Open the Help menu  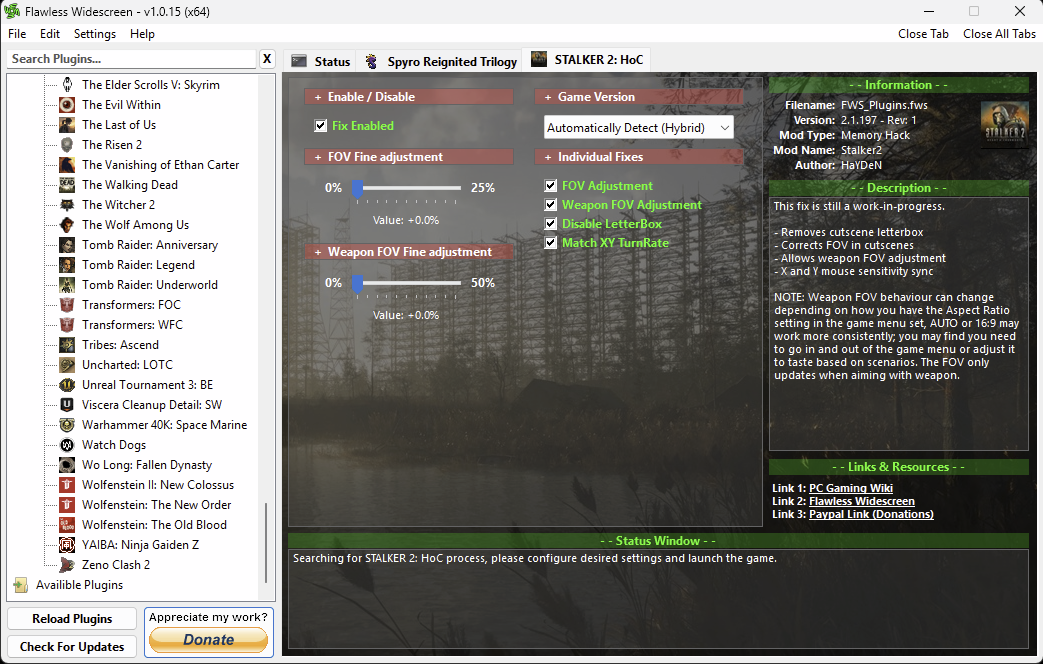142,34
